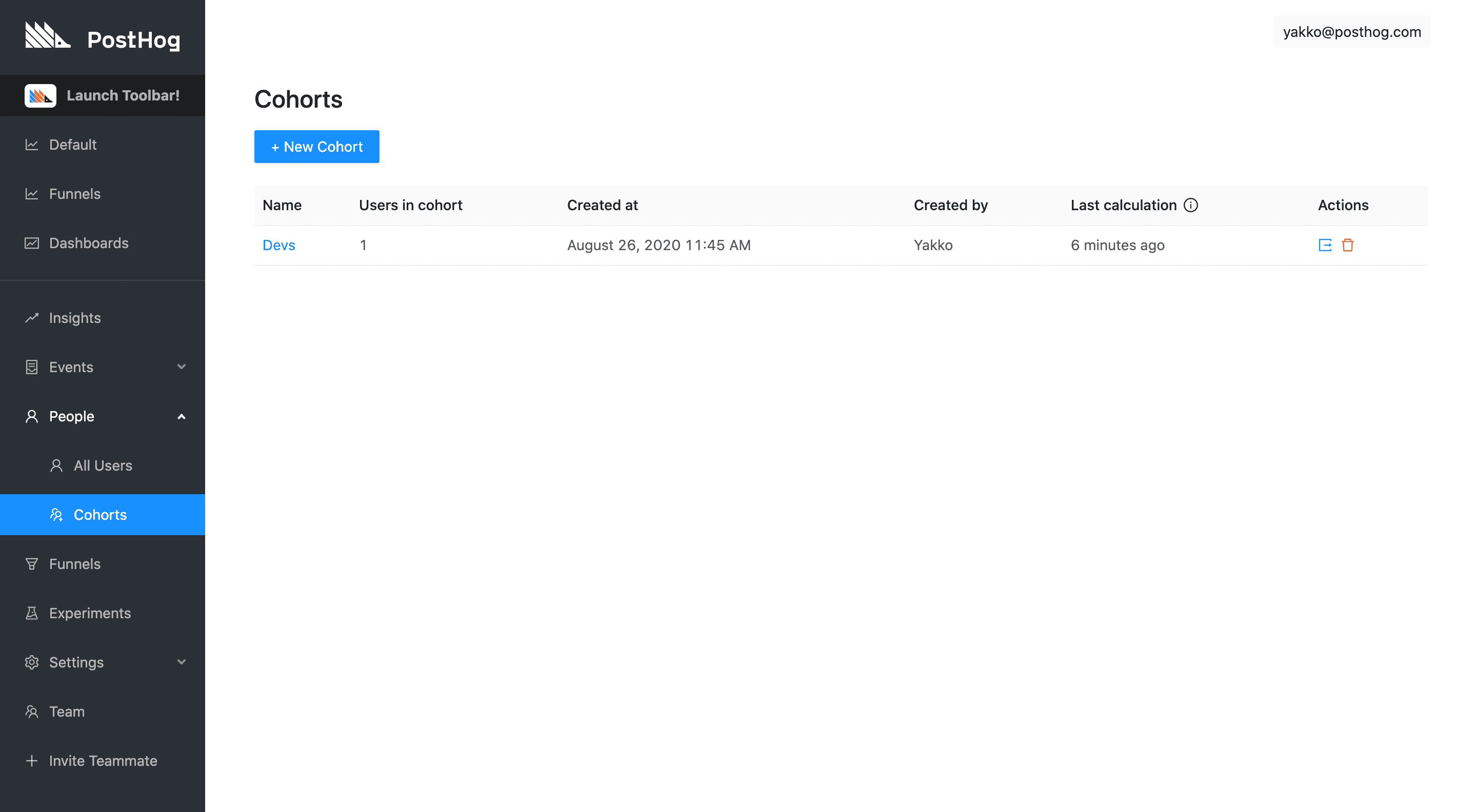The image size is (1477, 812).
Task: Open the yakko@posthog.com user menu
Action: (1352, 31)
